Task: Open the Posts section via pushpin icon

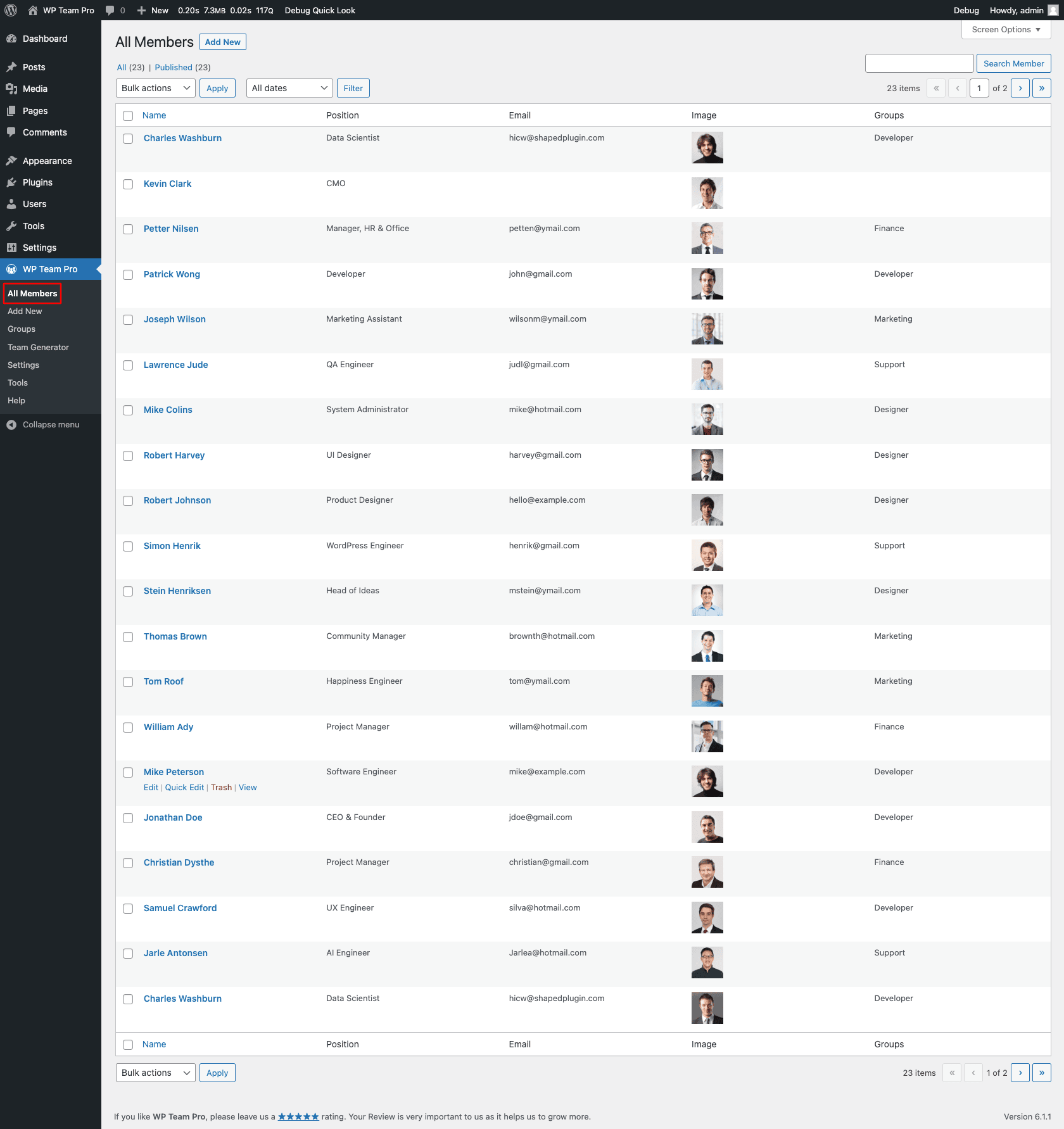Action: tap(12, 67)
